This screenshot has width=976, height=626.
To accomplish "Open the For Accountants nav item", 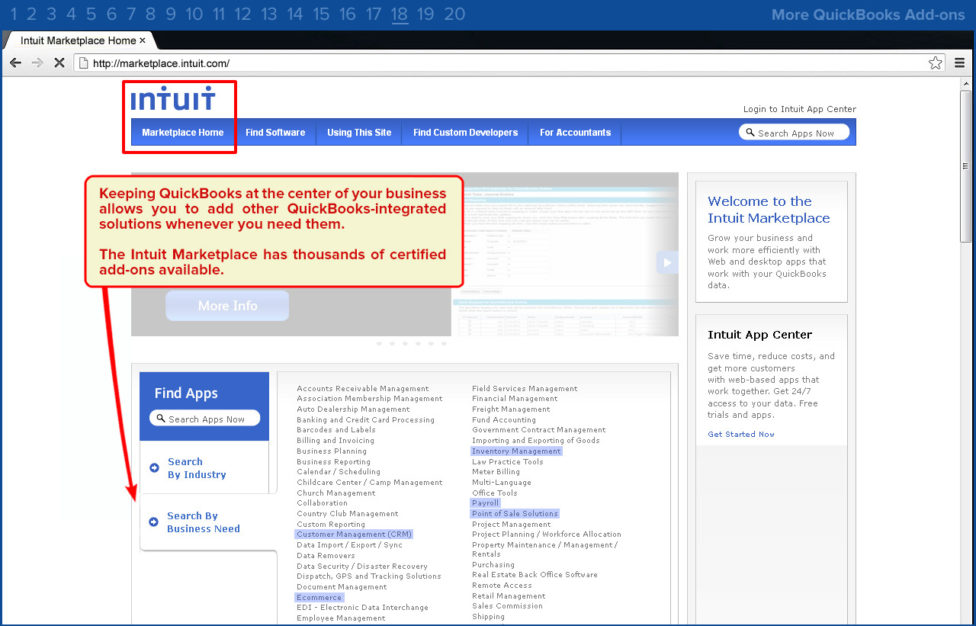I will (575, 133).
